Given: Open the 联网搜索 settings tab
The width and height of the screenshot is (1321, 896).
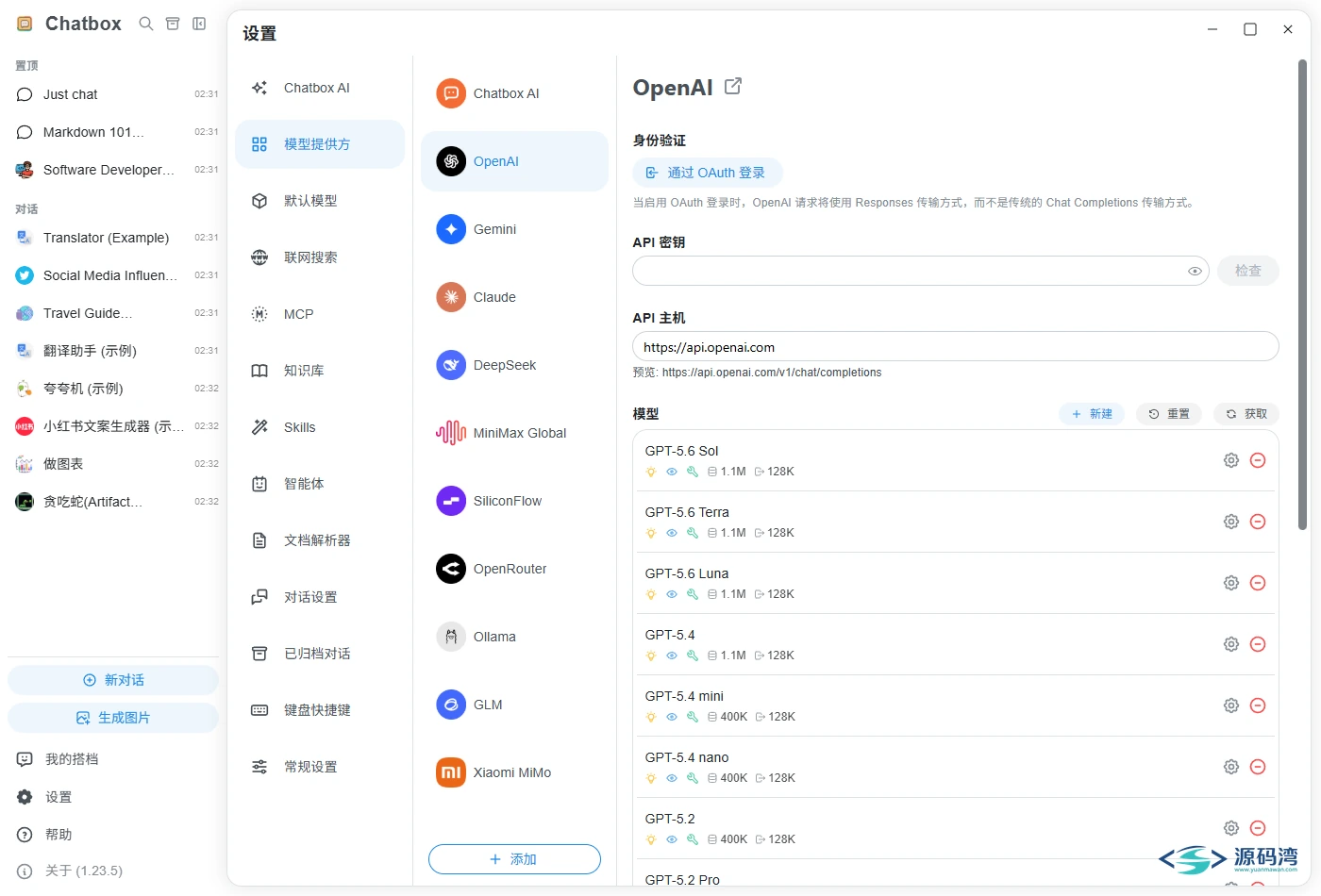Looking at the screenshot, I should (x=320, y=257).
